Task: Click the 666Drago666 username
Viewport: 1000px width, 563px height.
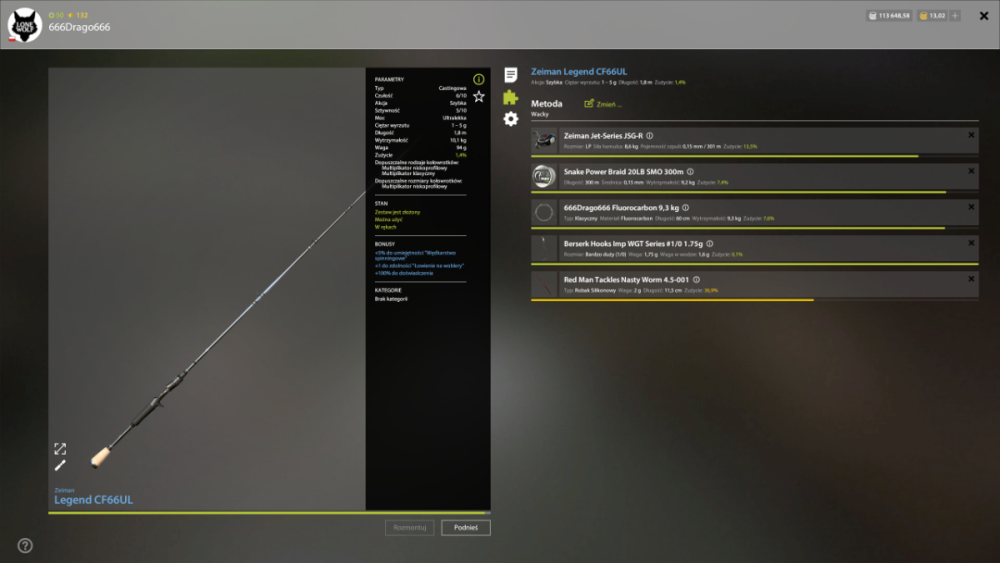Action: (x=79, y=27)
